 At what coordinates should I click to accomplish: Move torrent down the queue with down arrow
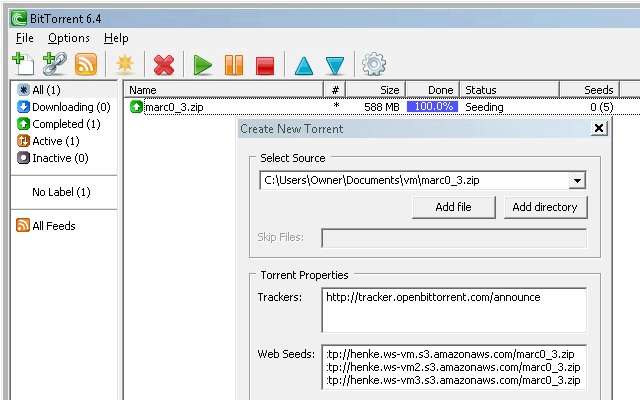[335, 65]
